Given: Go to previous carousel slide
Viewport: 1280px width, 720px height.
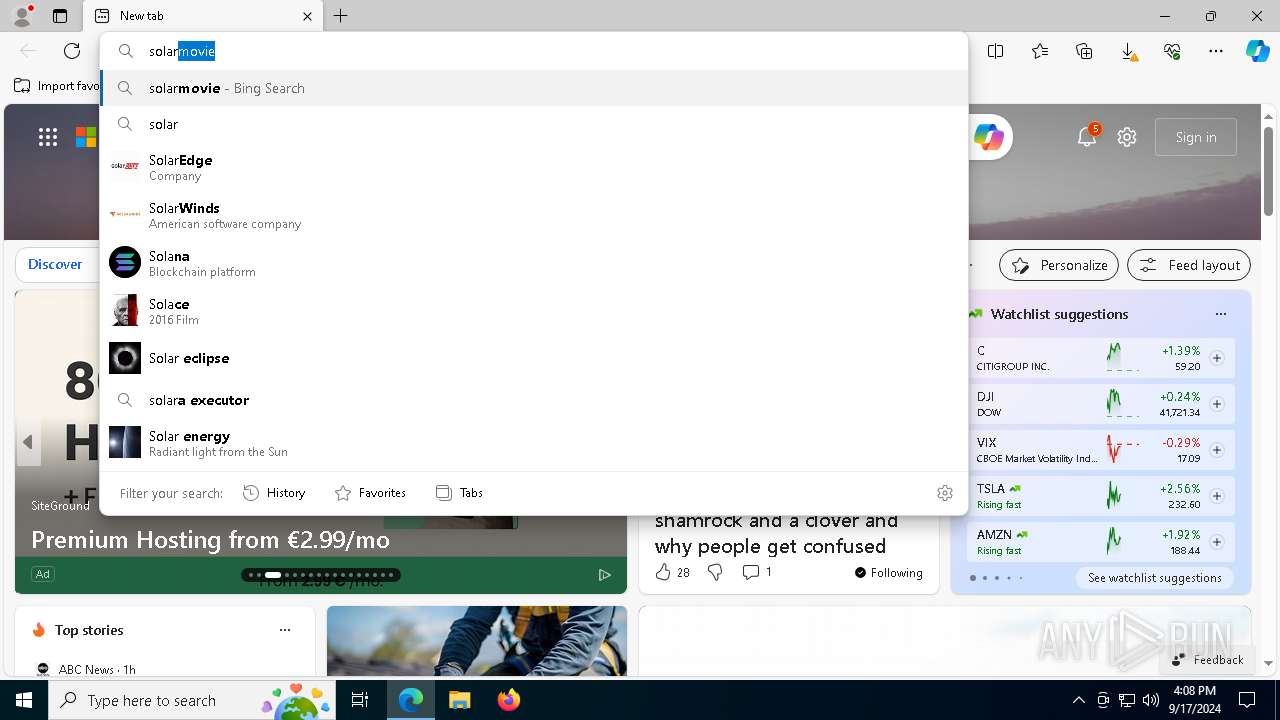Looking at the screenshot, I should point(28,442).
